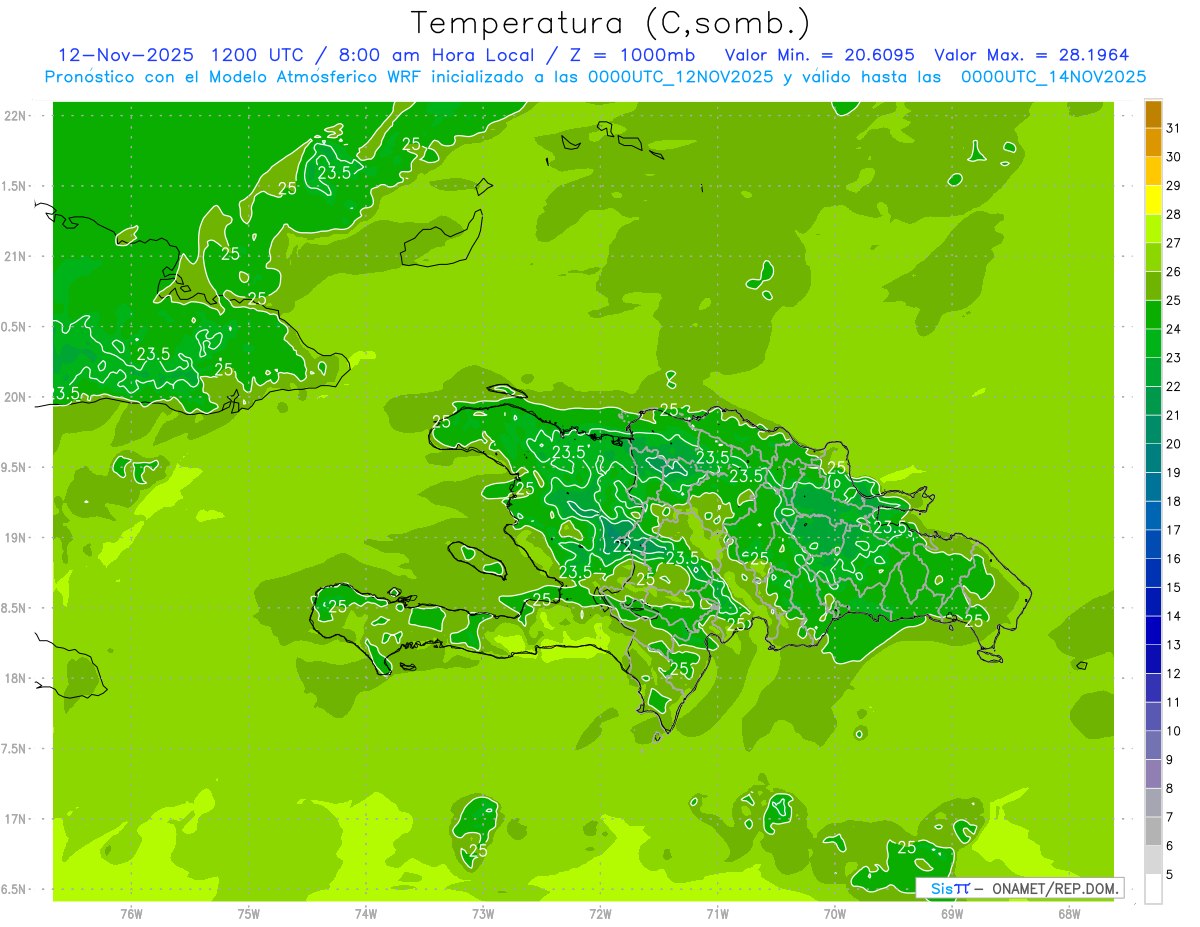The width and height of the screenshot is (1200, 927).
Task: Click the 28 label on the color scale
Action: pyautogui.click(x=1174, y=214)
